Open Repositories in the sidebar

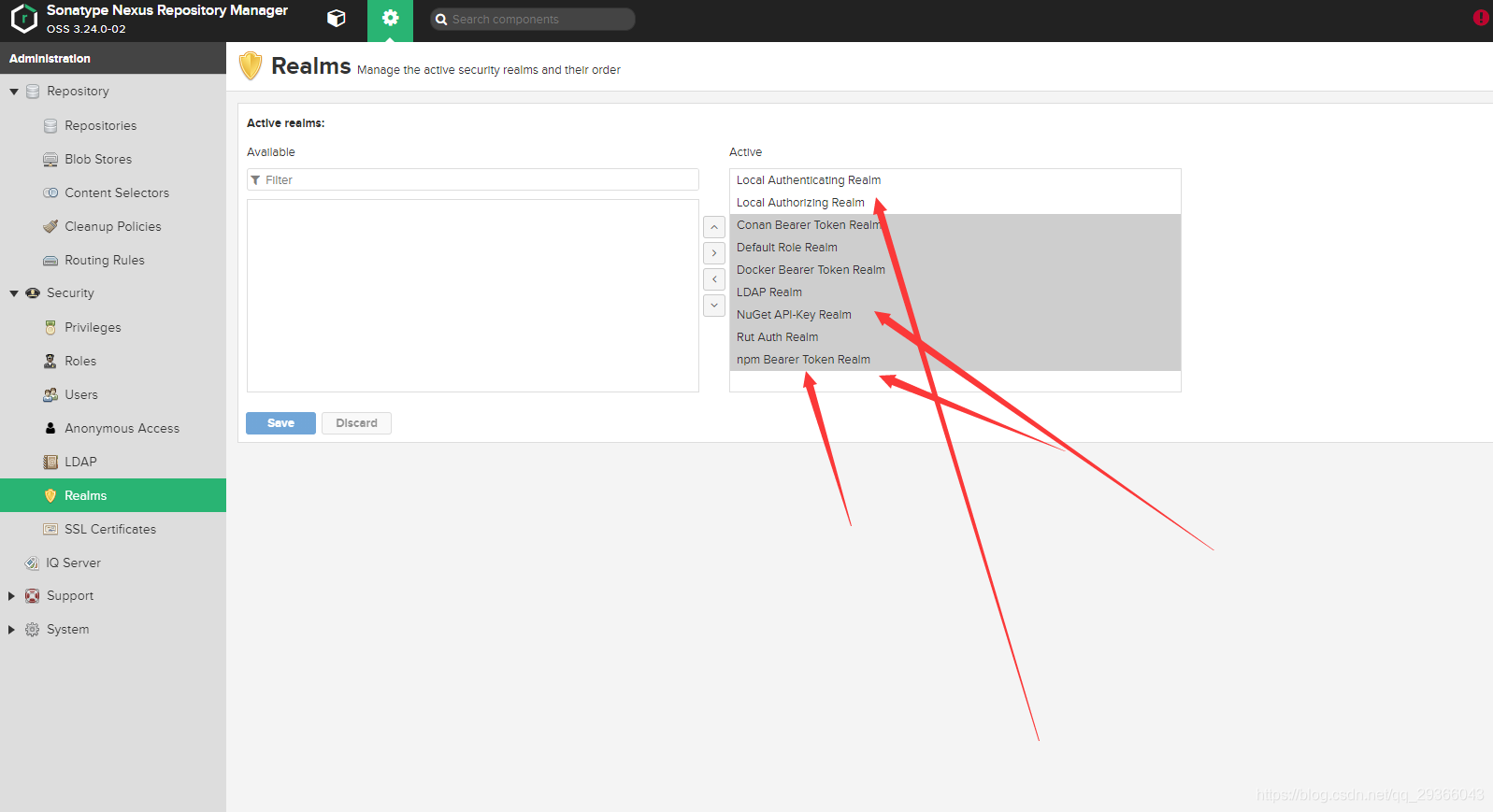click(x=100, y=126)
